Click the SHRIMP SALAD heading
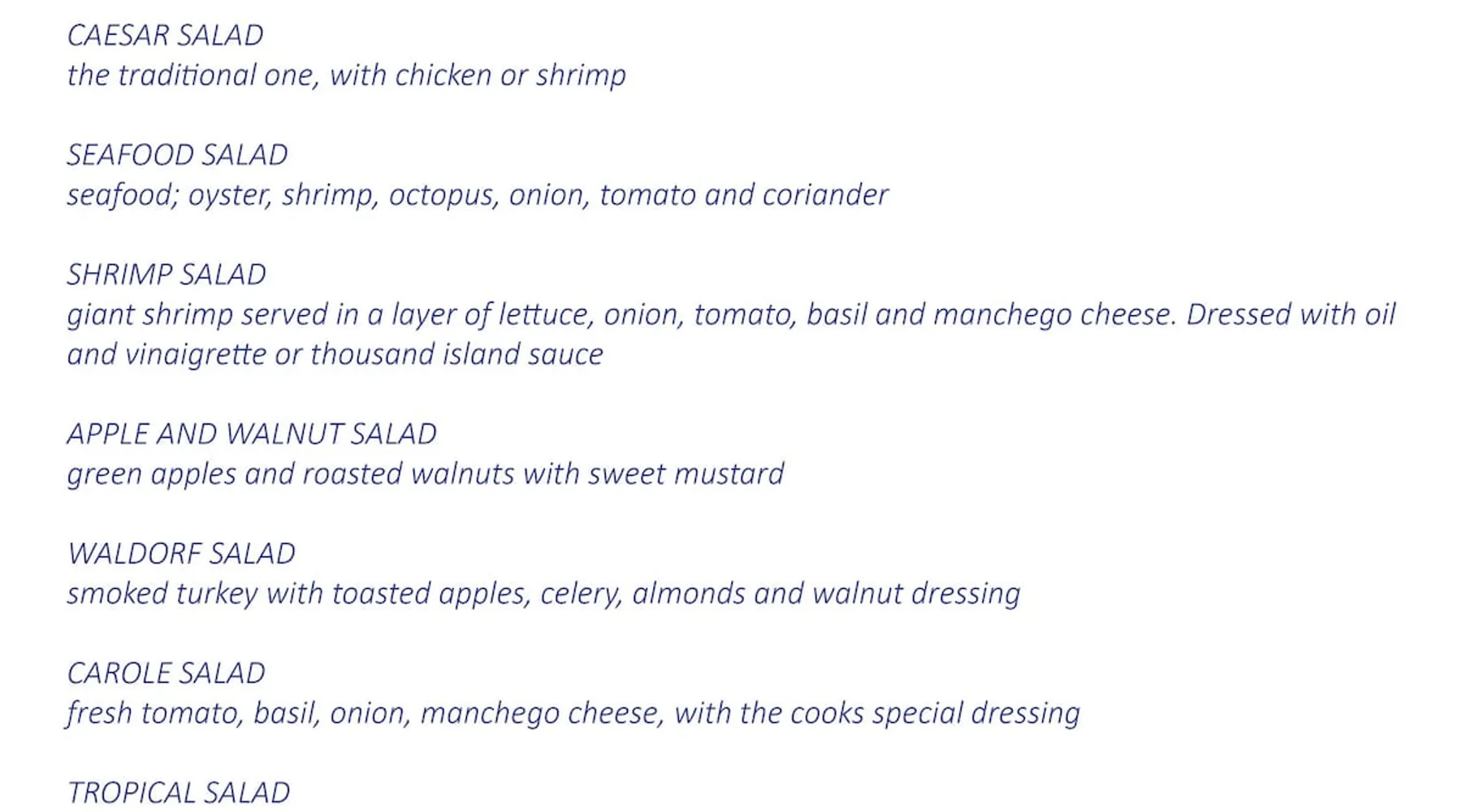This screenshot has height=812, width=1462. click(167, 274)
